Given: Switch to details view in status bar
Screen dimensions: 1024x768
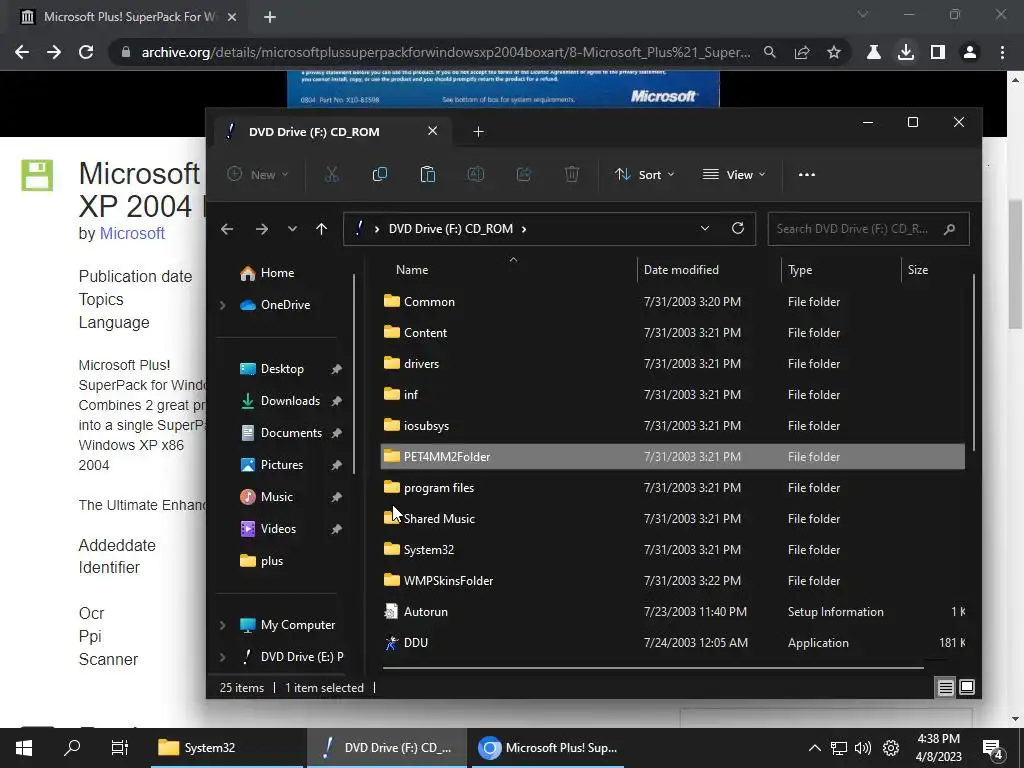Looking at the screenshot, I should click(x=945, y=688).
